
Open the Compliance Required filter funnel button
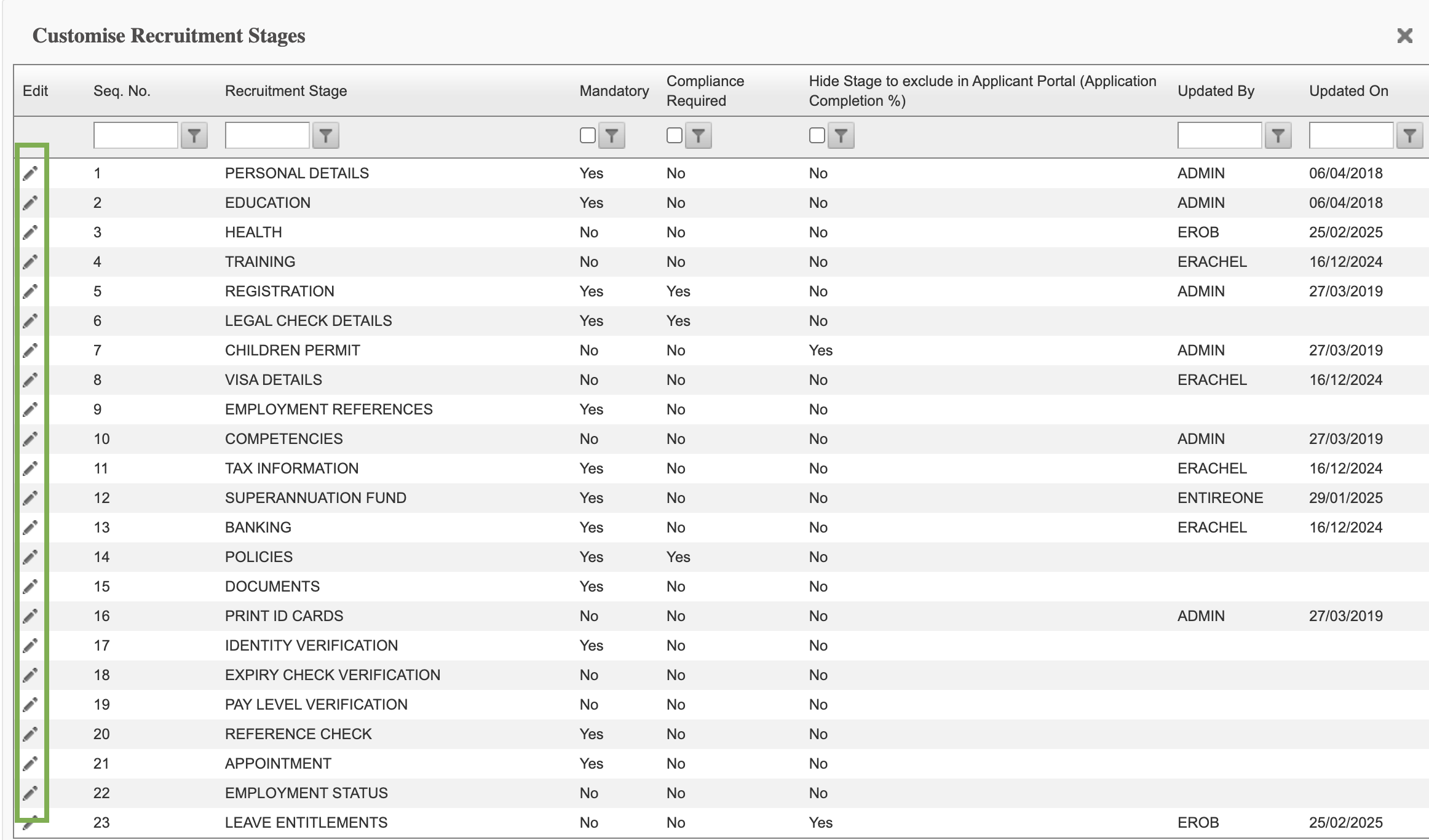(x=699, y=135)
